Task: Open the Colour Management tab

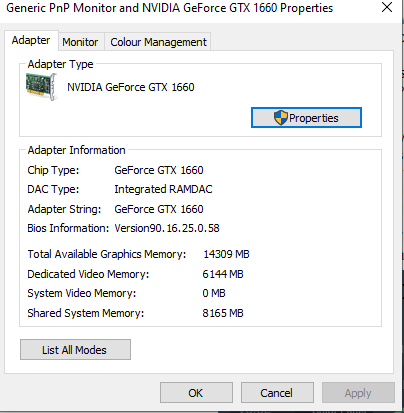Action: 158,42
